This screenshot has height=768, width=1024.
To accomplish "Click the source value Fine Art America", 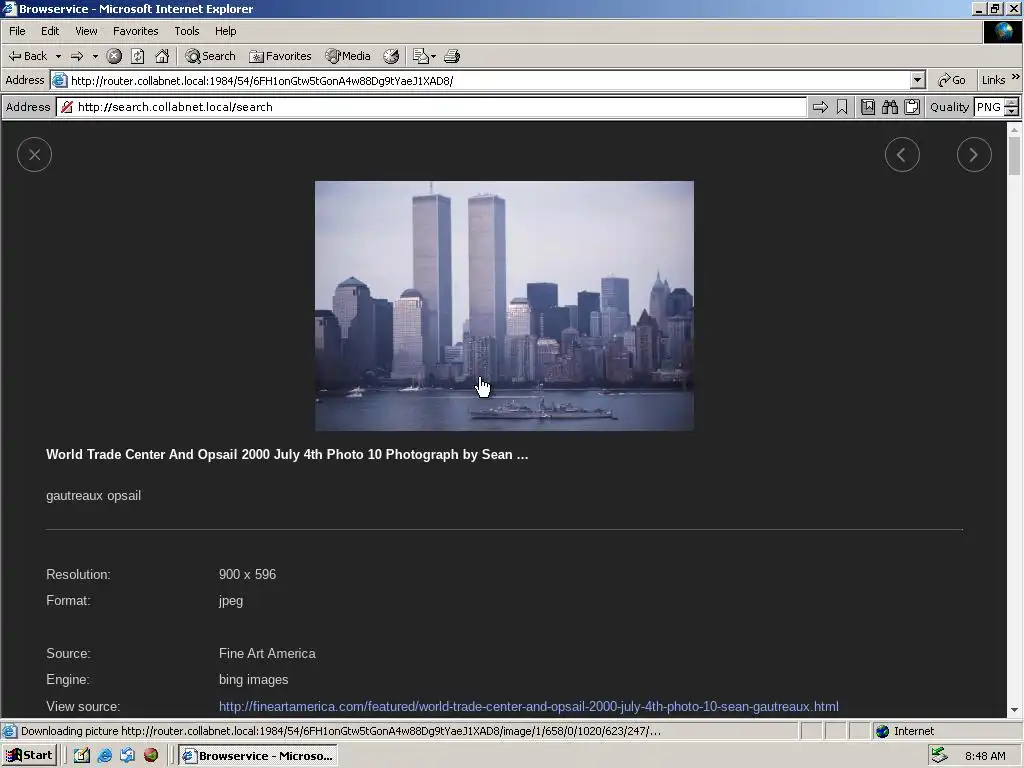I will click(267, 654).
